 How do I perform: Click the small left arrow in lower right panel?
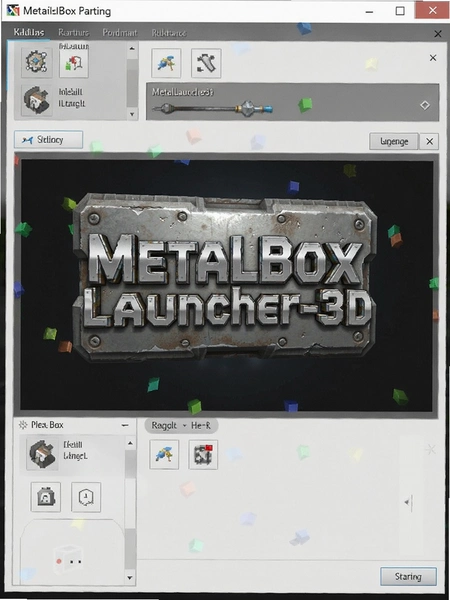pos(407,502)
